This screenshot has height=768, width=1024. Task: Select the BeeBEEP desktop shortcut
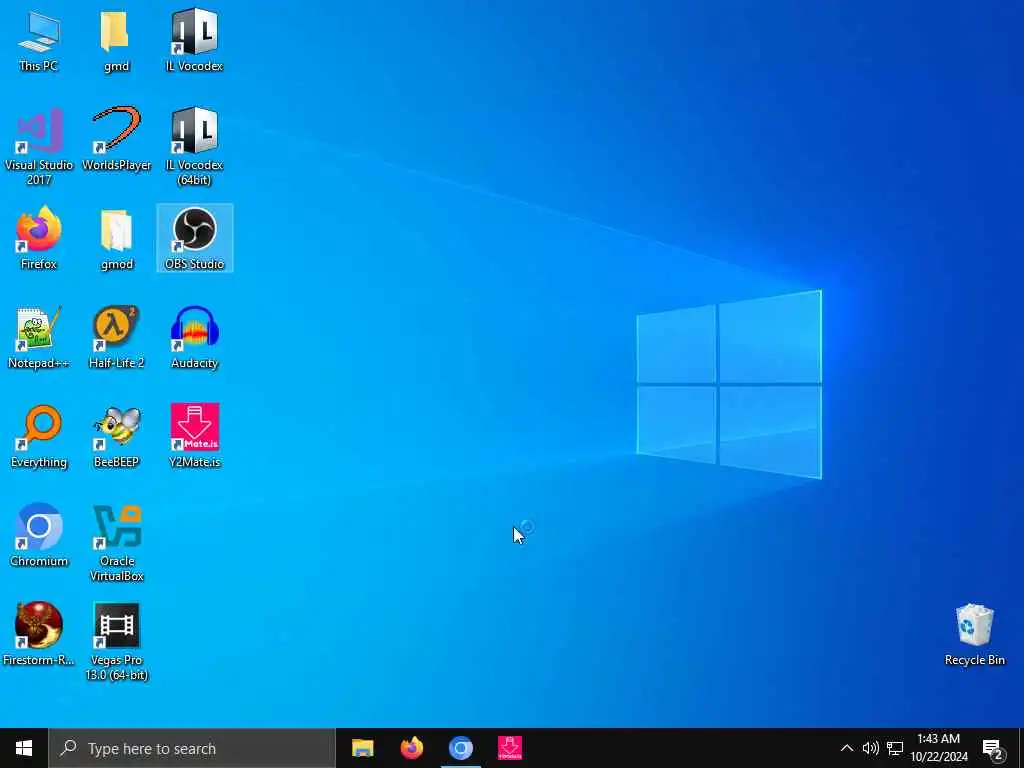(116, 436)
